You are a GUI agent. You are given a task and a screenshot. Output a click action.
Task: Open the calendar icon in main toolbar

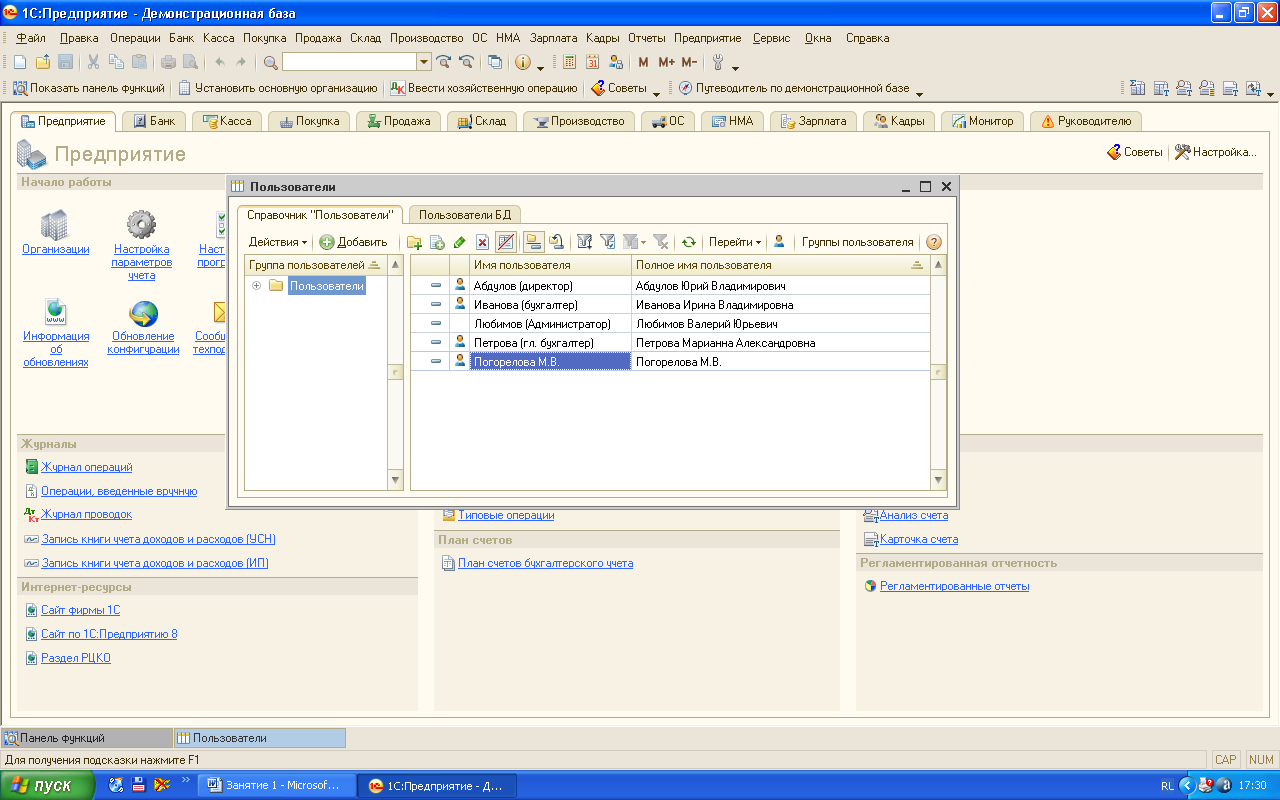tap(592, 62)
